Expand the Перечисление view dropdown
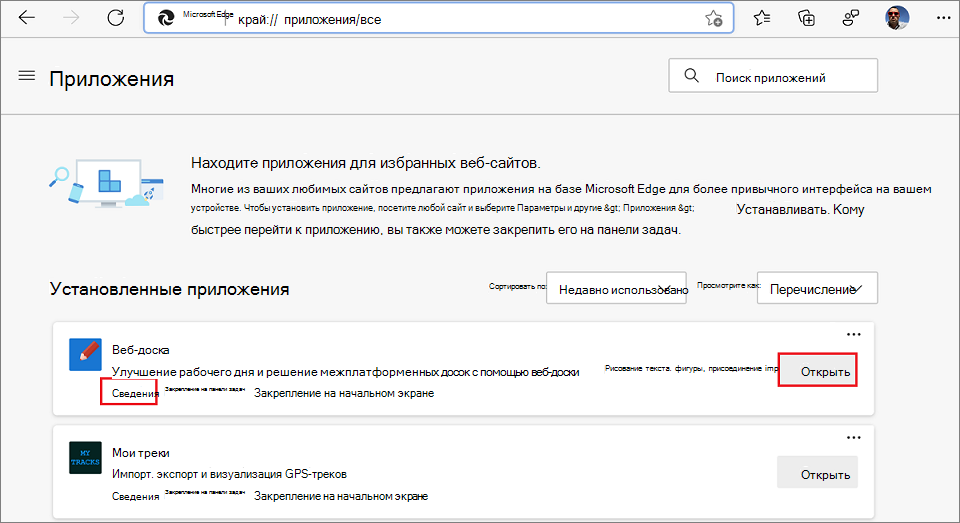The image size is (960, 523). 817,288
